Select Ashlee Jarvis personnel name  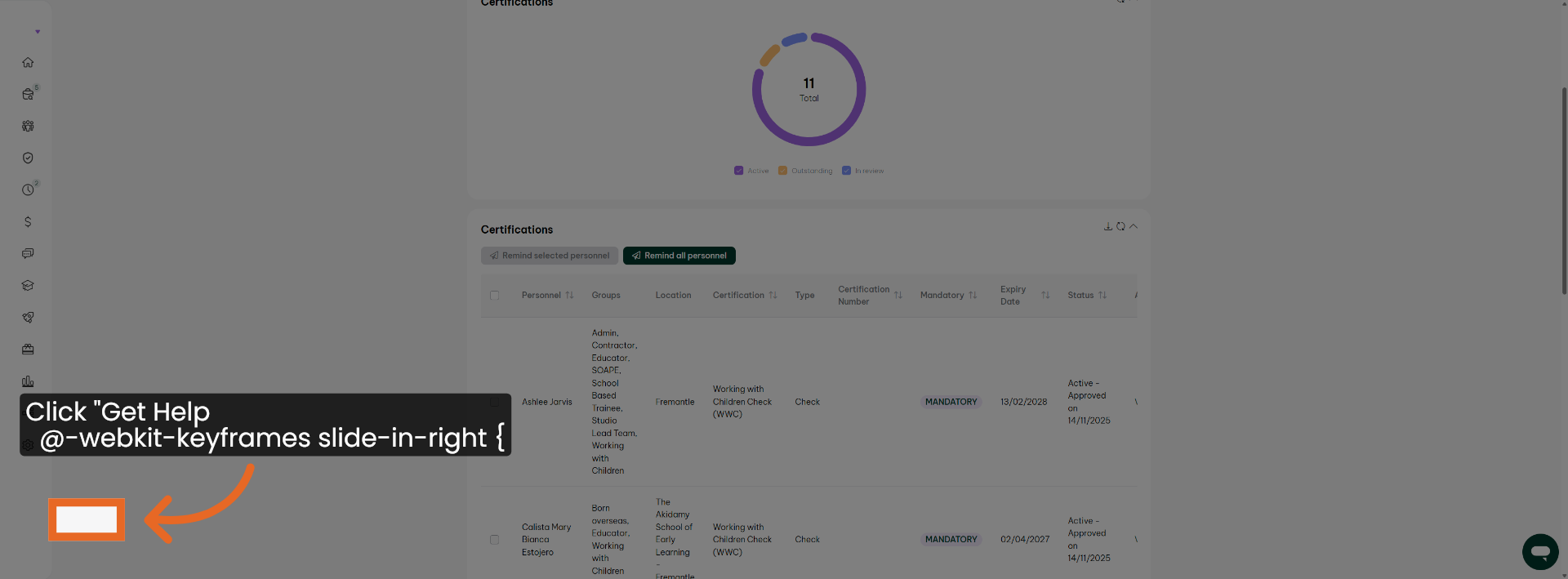tap(547, 402)
